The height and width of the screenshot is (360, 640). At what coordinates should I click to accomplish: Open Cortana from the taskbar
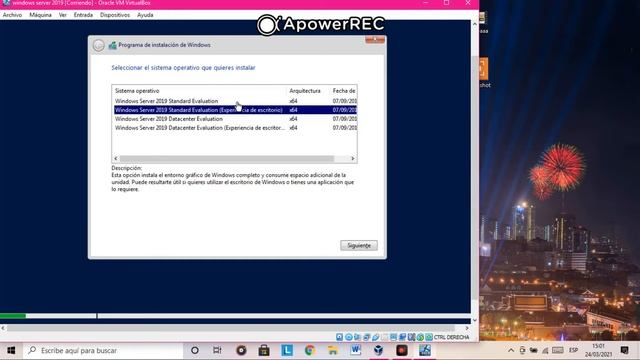coord(195,350)
